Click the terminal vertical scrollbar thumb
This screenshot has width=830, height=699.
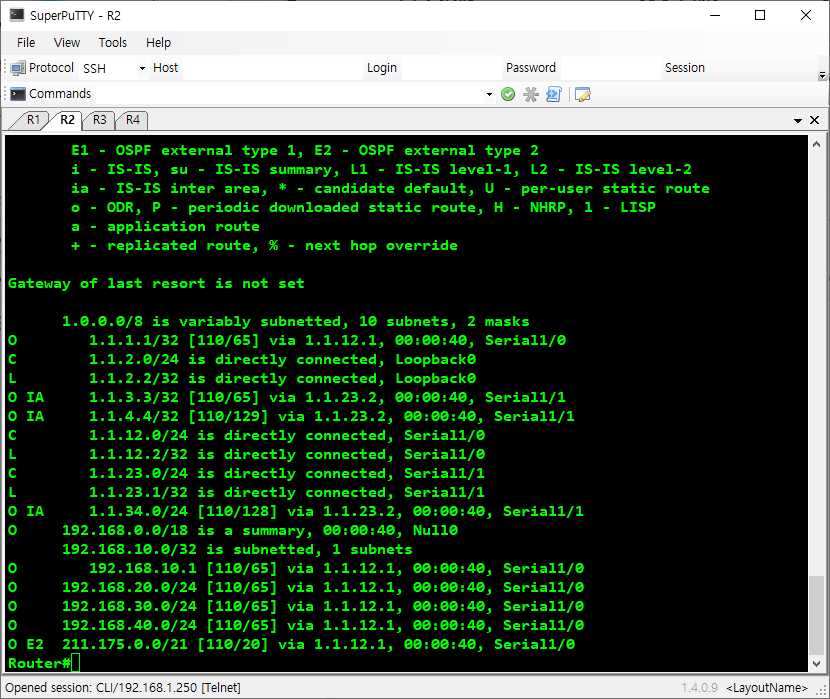(x=816, y=615)
